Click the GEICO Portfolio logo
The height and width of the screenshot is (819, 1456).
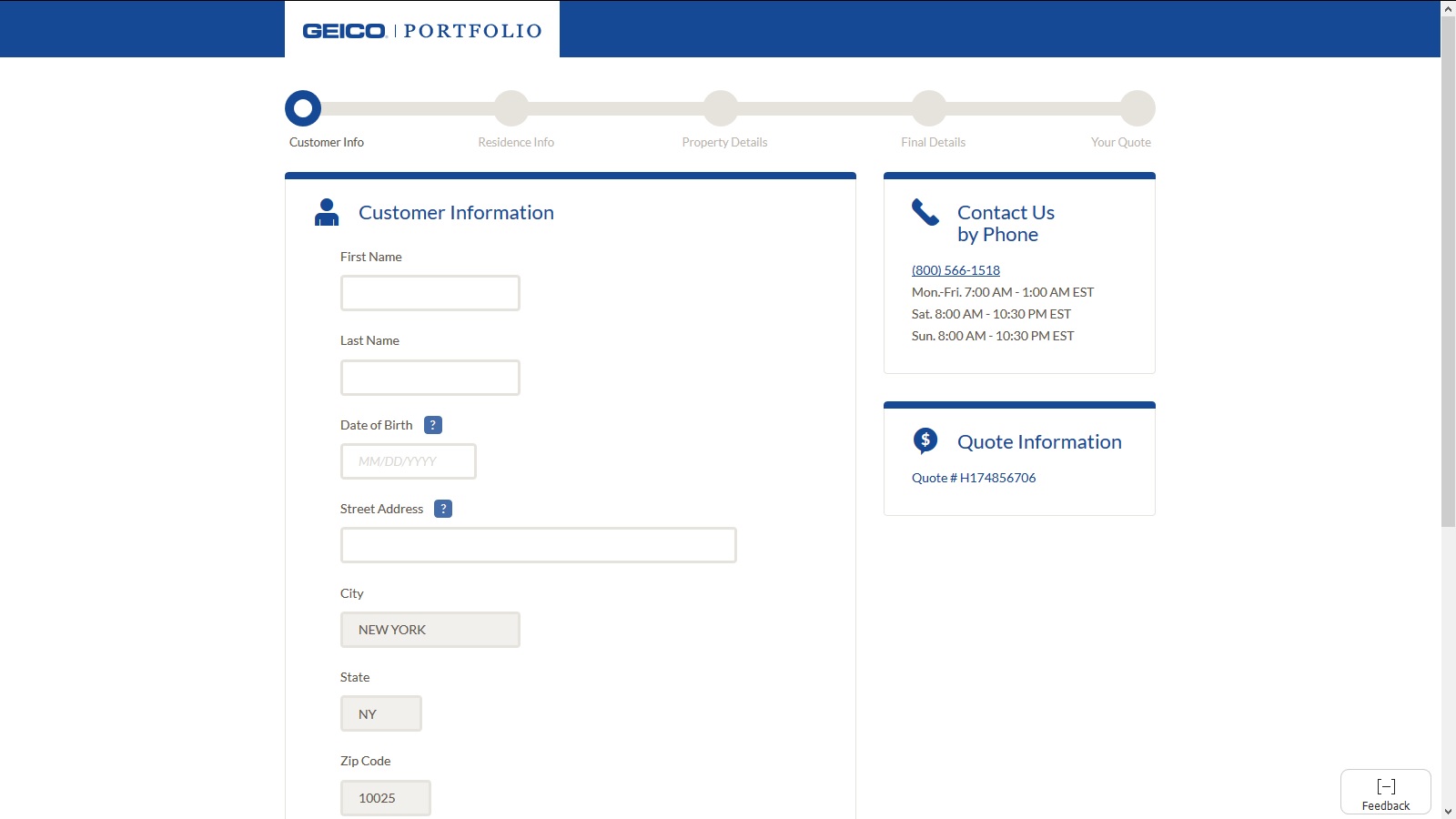coord(422,31)
